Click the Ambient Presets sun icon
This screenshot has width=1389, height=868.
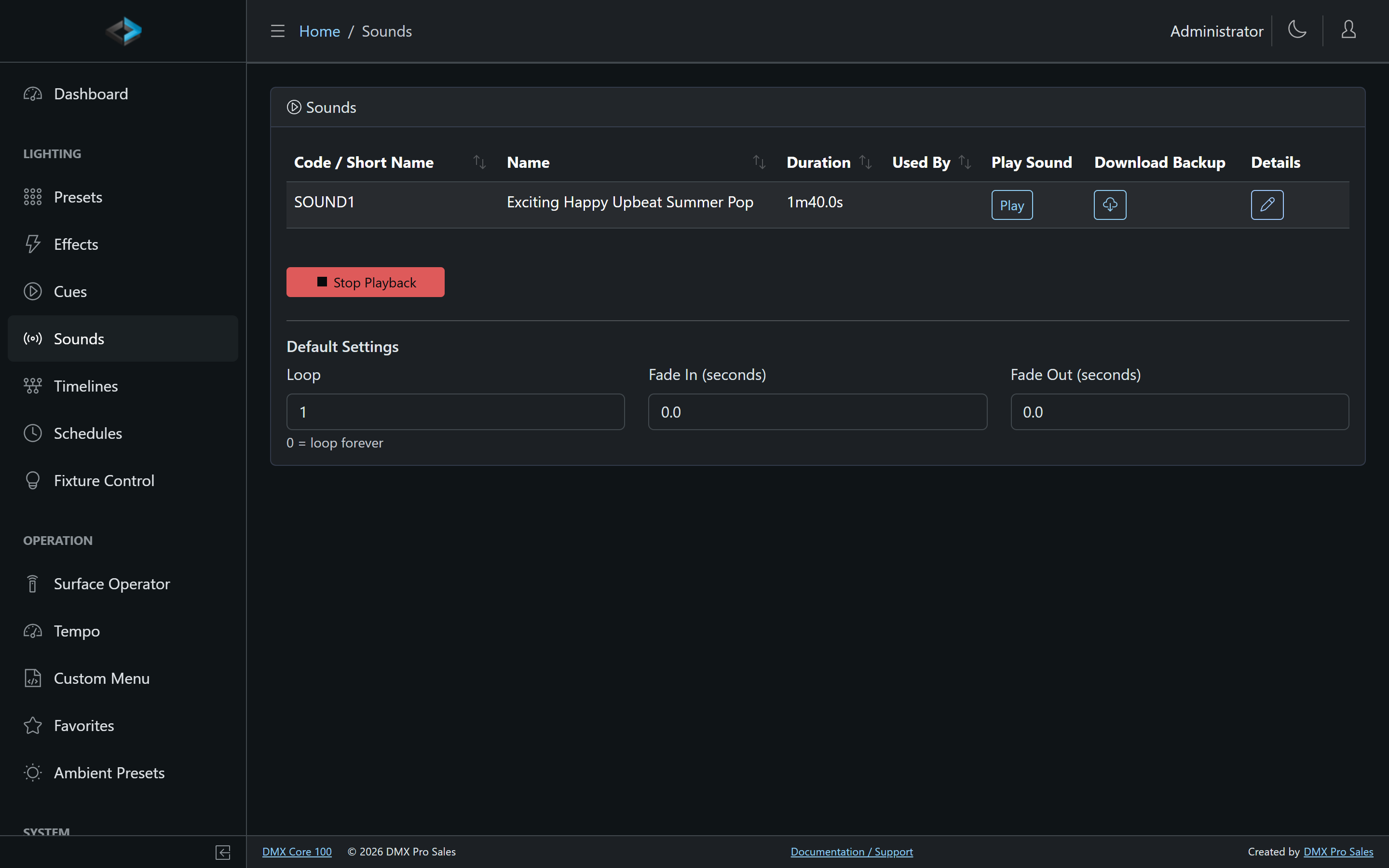33,773
